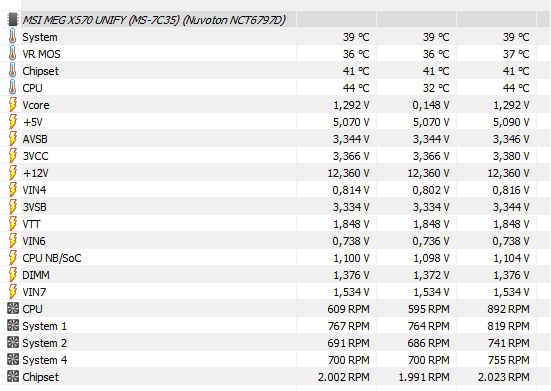The width and height of the screenshot is (551, 391).
Task: Click the lightning bolt icon beside DIMM
Action: click(13, 275)
